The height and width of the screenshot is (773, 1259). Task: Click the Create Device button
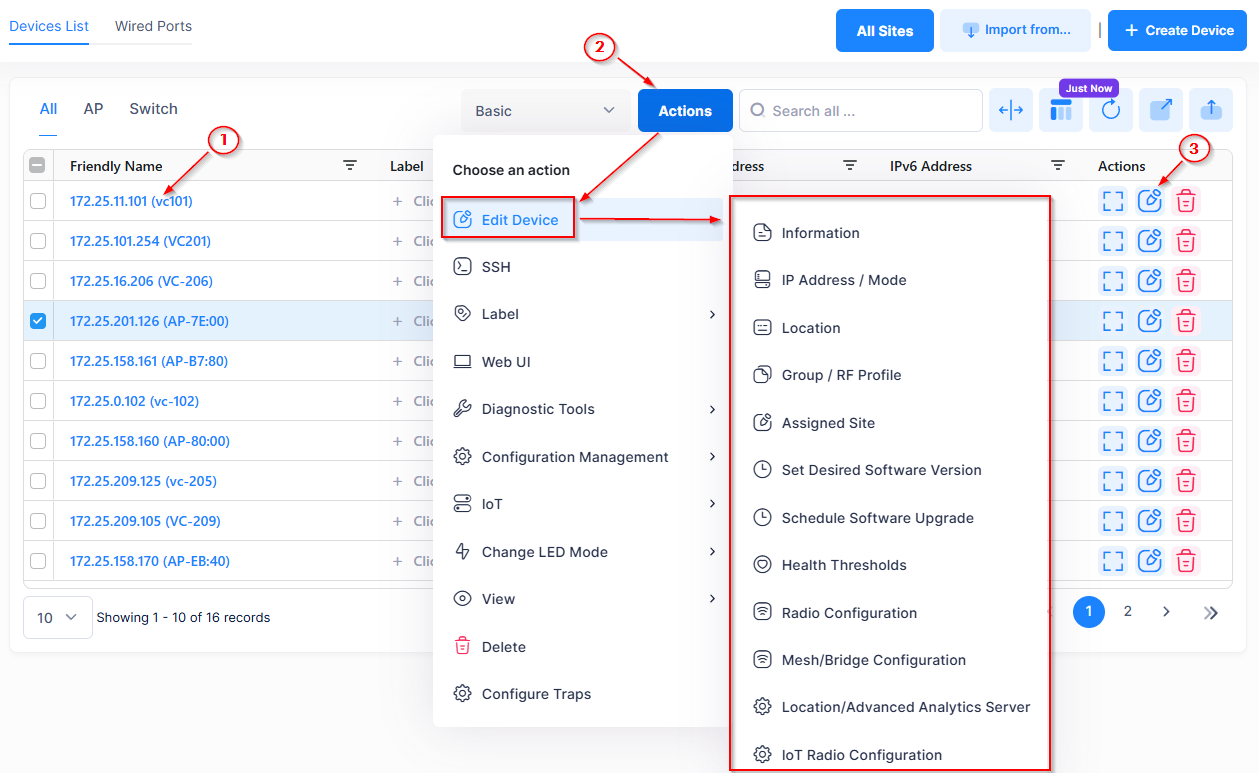click(1178, 31)
